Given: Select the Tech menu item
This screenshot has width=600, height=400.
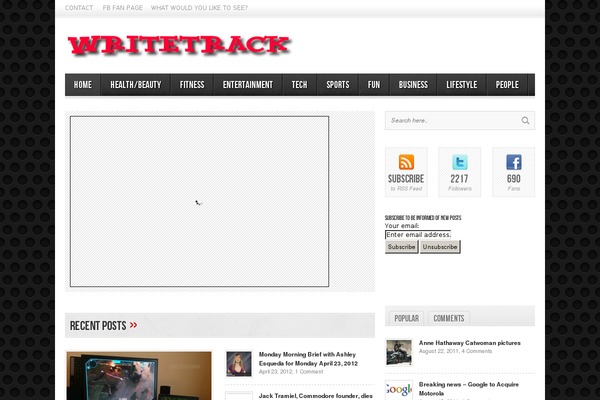Looking at the screenshot, I should point(299,85).
